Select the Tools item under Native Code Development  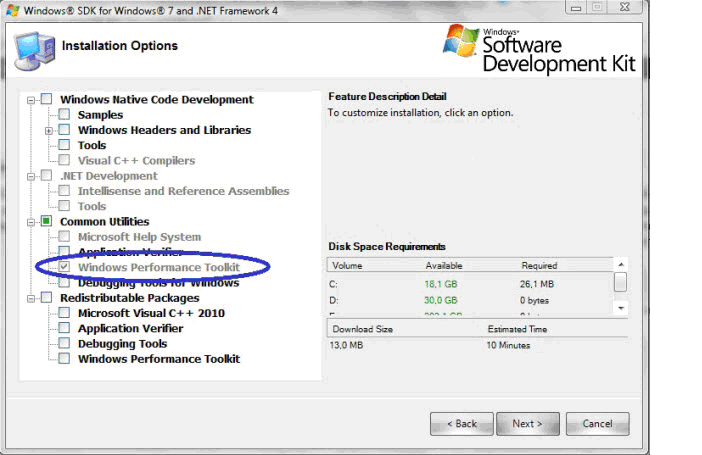92,145
